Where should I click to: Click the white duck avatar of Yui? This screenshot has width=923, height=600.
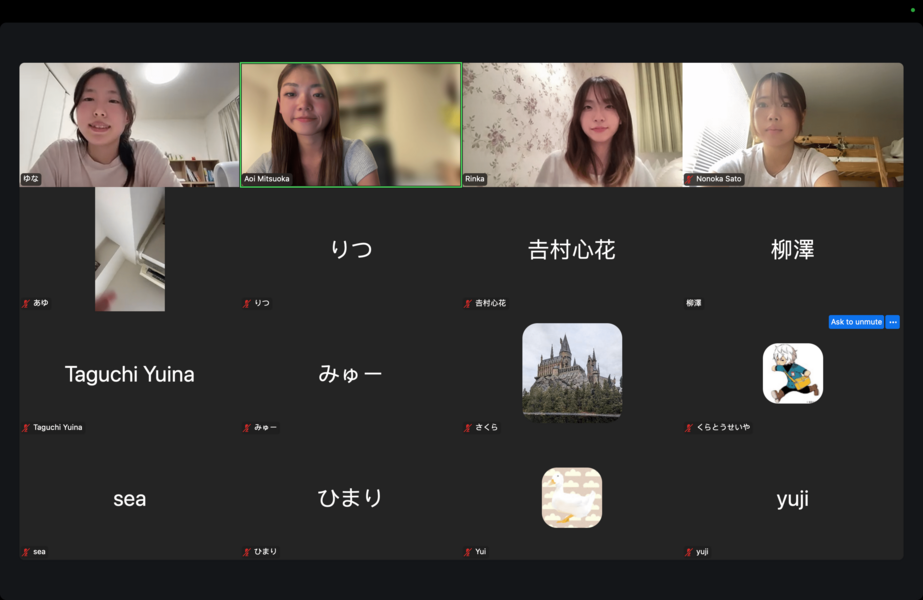pos(572,497)
